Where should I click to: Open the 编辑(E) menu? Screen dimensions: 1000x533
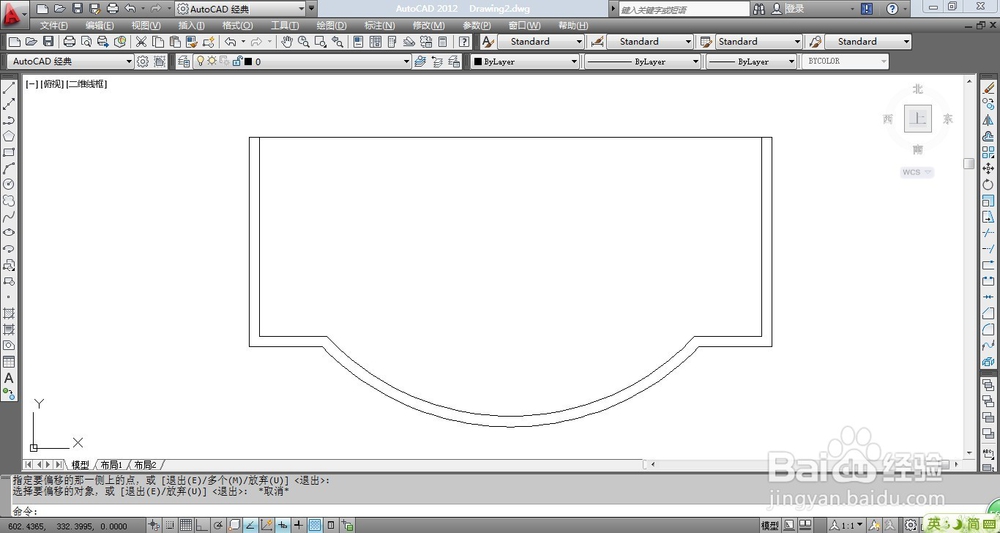click(x=99, y=26)
